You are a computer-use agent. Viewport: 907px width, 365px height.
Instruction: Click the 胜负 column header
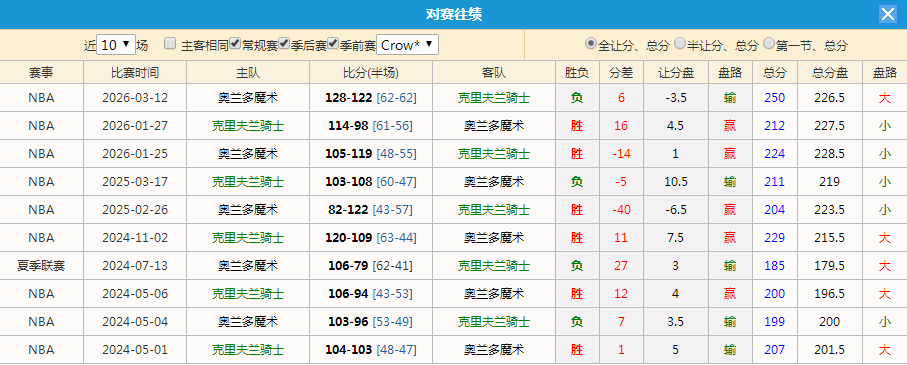(x=577, y=72)
